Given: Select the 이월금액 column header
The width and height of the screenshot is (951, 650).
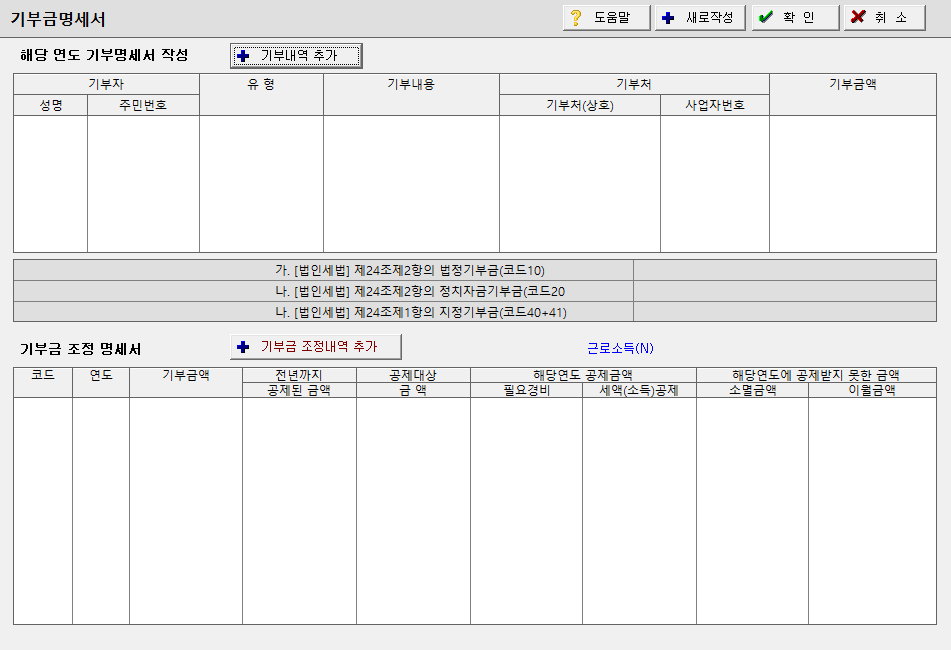Looking at the screenshot, I should click(872, 390).
